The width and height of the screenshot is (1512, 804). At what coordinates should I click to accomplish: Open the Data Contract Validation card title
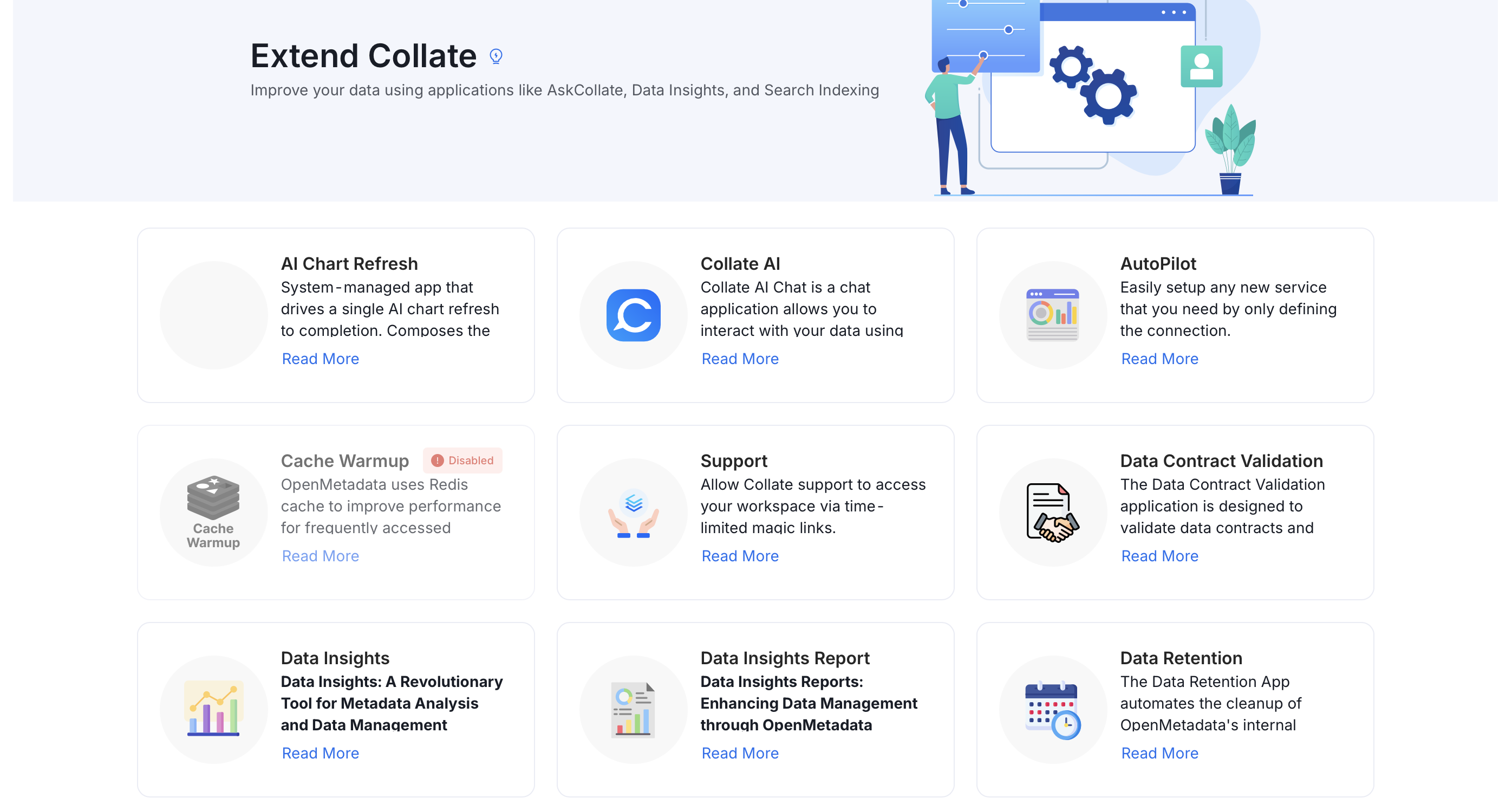(x=1221, y=461)
